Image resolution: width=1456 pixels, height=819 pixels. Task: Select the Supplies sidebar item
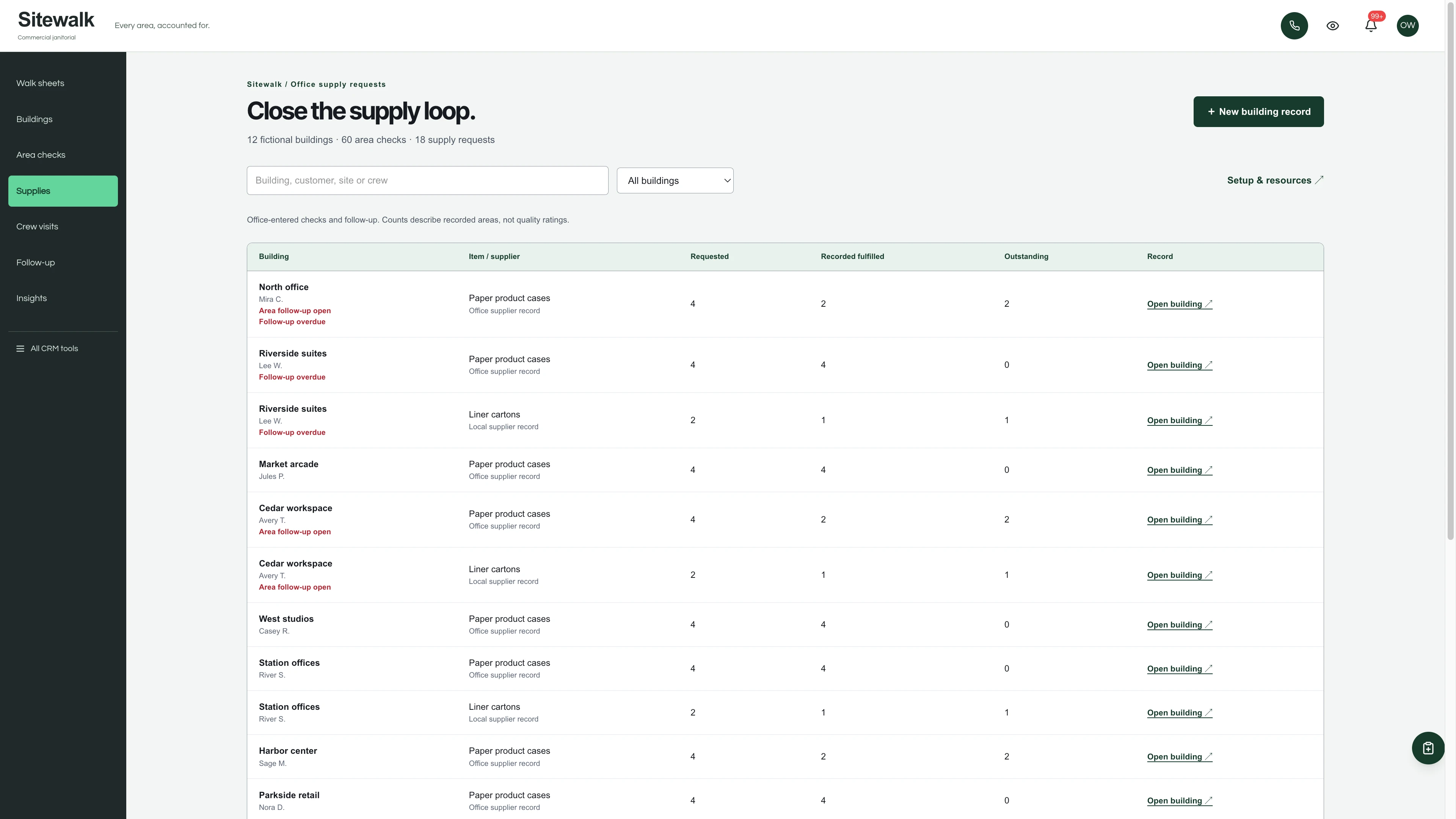pyautogui.click(x=63, y=191)
